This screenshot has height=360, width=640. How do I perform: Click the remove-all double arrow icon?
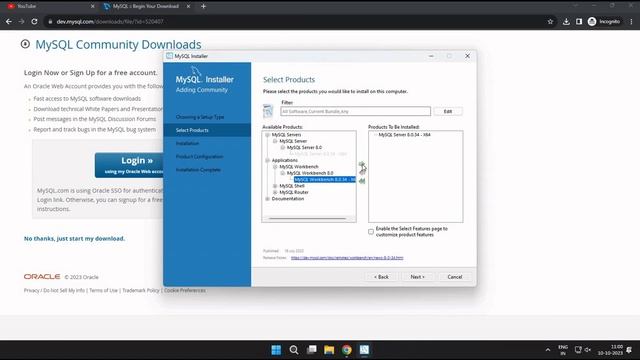(362, 180)
